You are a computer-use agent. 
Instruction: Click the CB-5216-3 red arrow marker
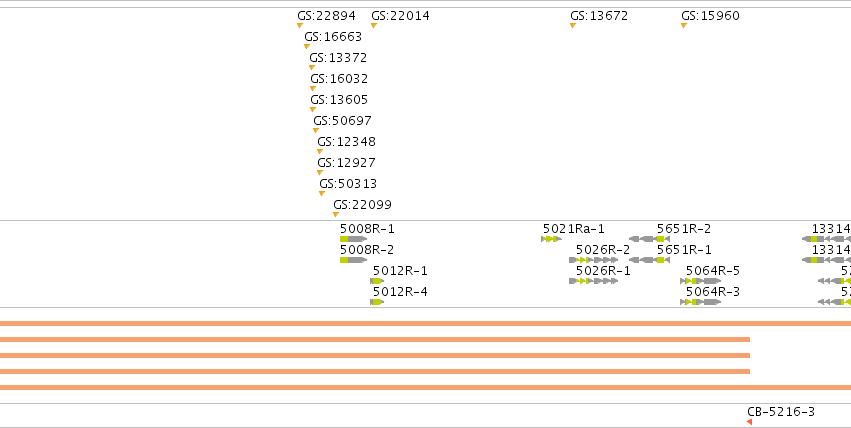click(750, 422)
